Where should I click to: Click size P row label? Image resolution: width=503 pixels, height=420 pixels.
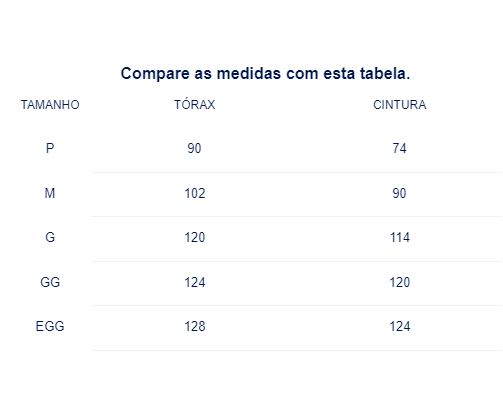pyautogui.click(x=50, y=148)
